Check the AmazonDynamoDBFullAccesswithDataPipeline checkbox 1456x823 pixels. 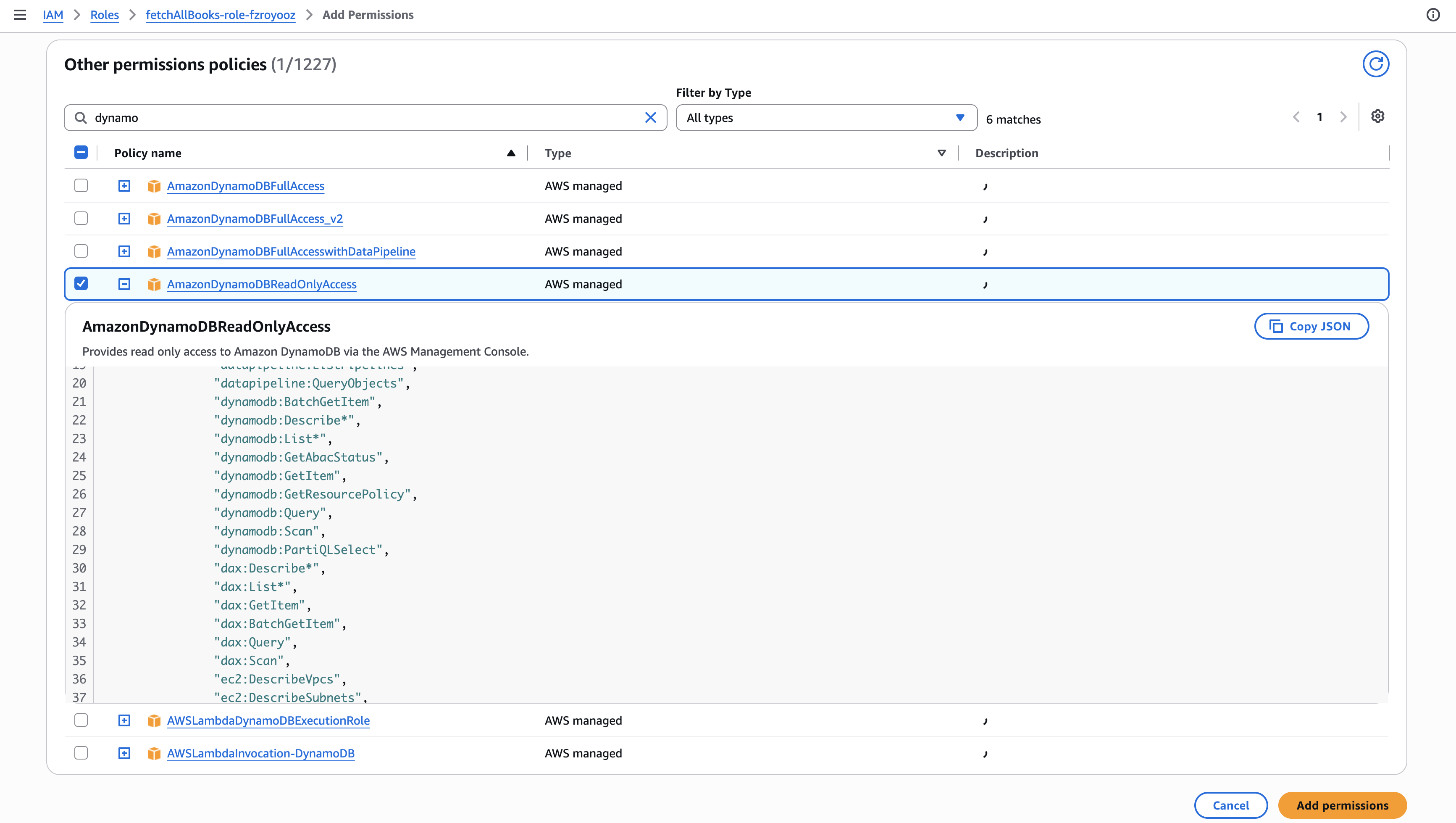81,251
